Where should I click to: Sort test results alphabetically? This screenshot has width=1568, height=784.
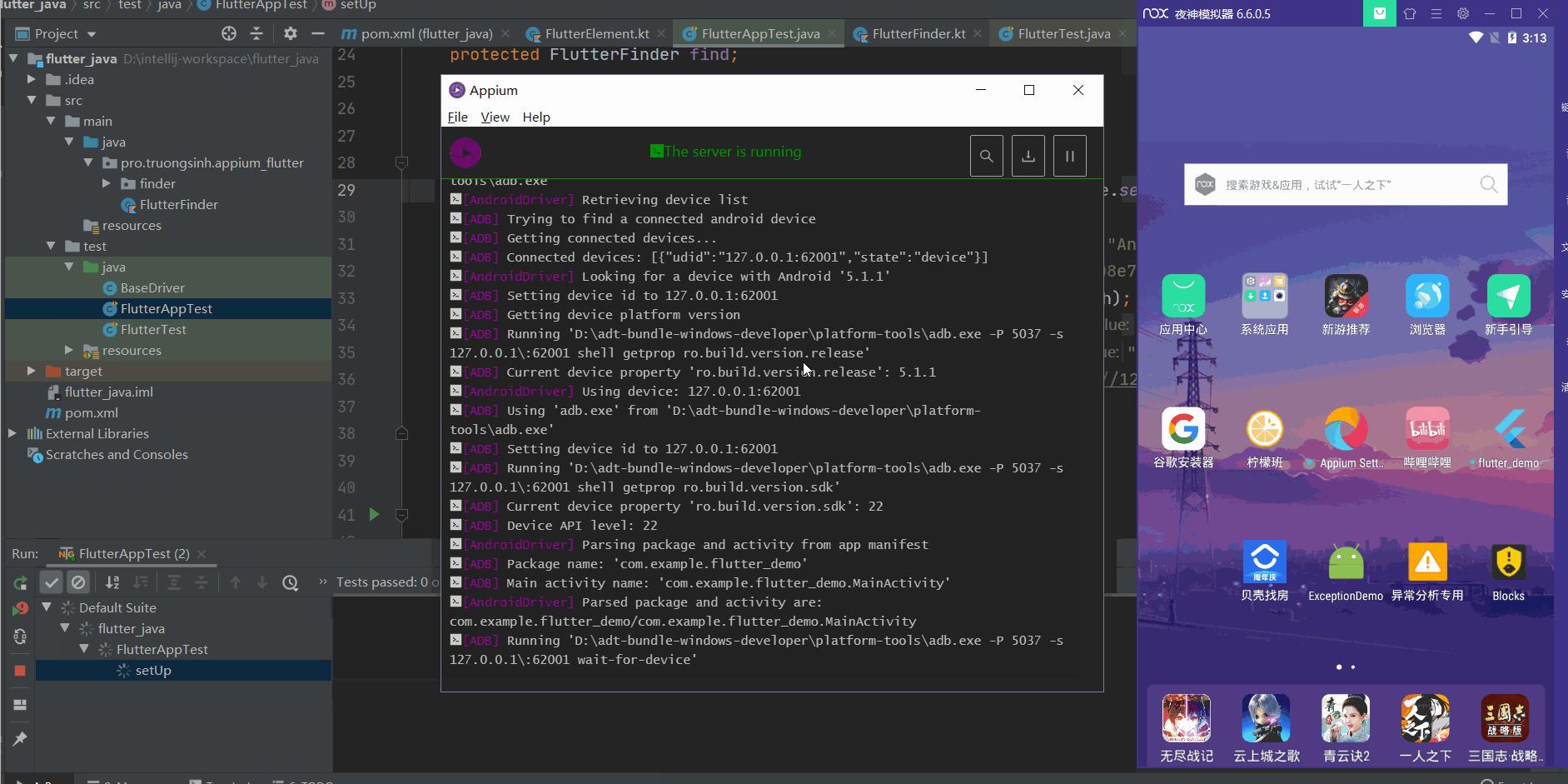(x=112, y=582)
